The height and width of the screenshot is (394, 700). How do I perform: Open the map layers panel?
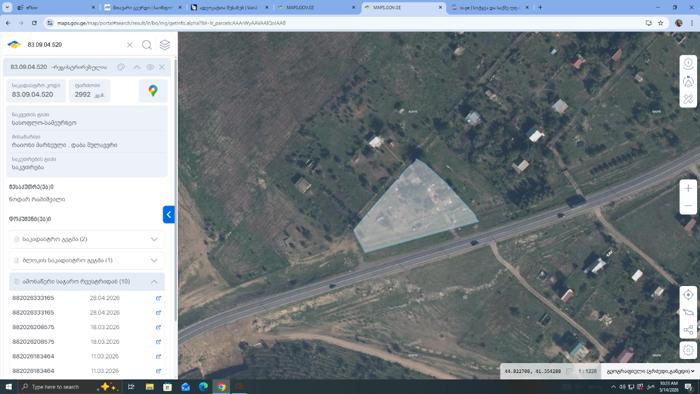165,45
